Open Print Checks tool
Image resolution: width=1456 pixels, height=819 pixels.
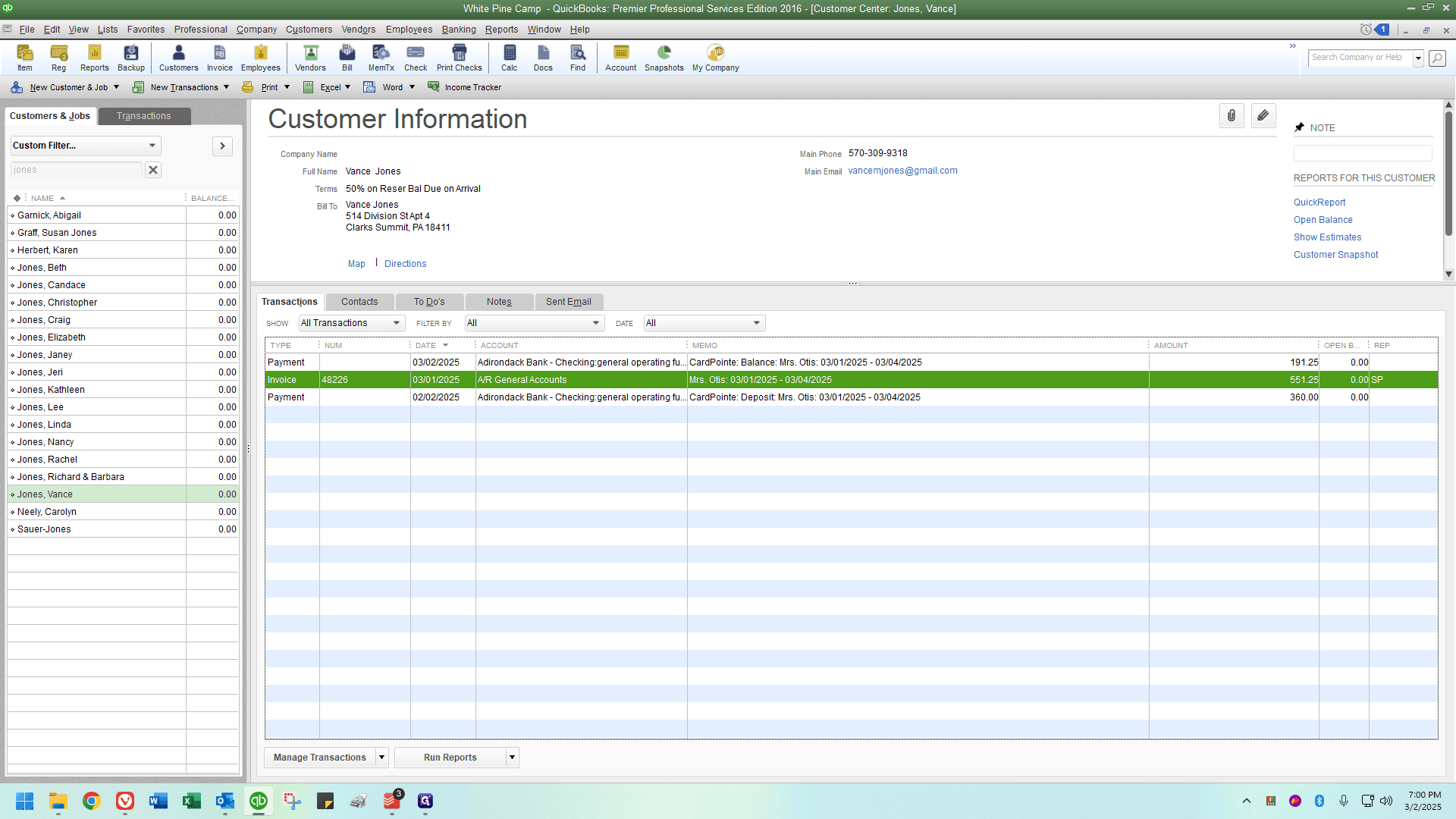[460, 58]
